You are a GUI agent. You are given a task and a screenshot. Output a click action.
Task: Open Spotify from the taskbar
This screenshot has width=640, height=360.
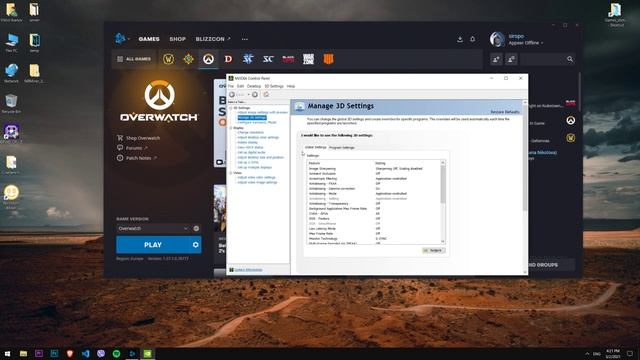click(116, 353)
